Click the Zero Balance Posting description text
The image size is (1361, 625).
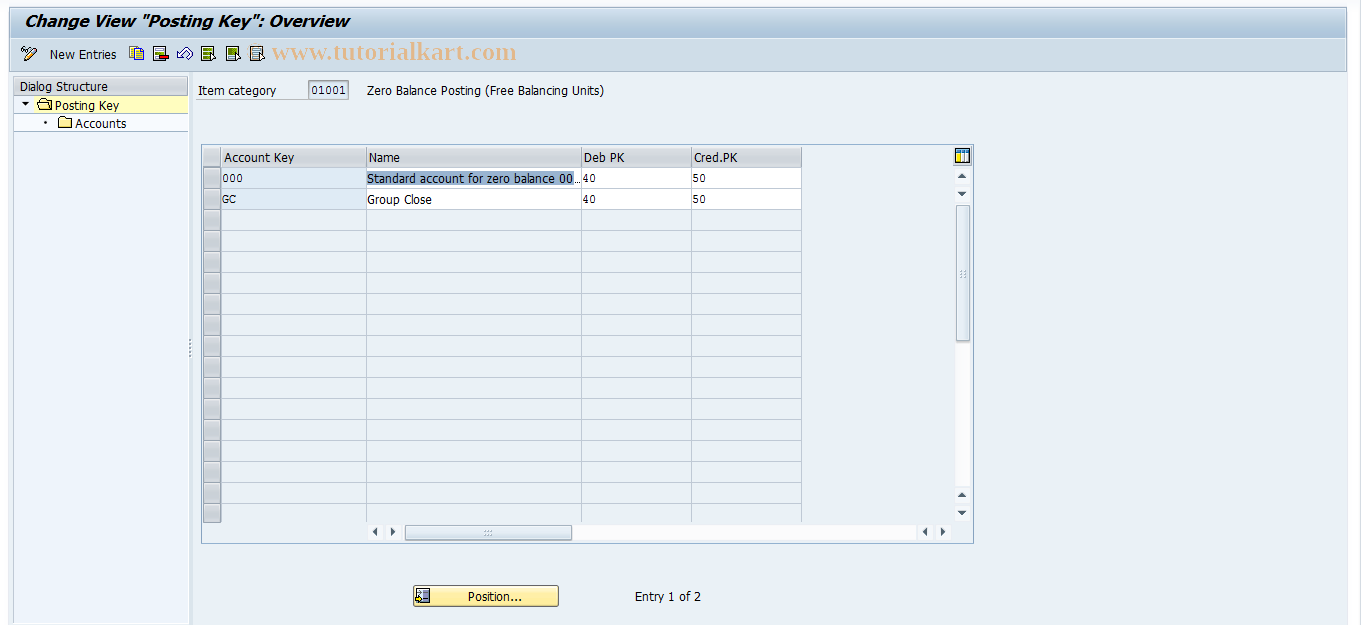click(485, 90)
